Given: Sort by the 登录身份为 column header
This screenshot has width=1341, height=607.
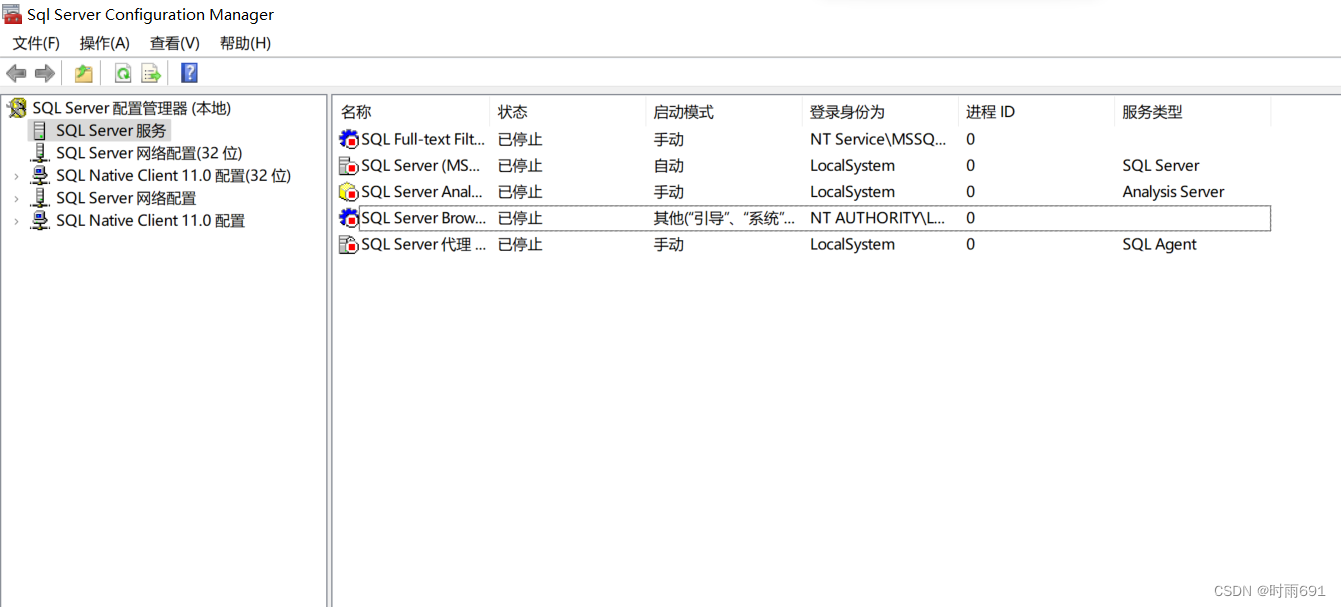Looking at the screenshot, I should coord(880,112).
